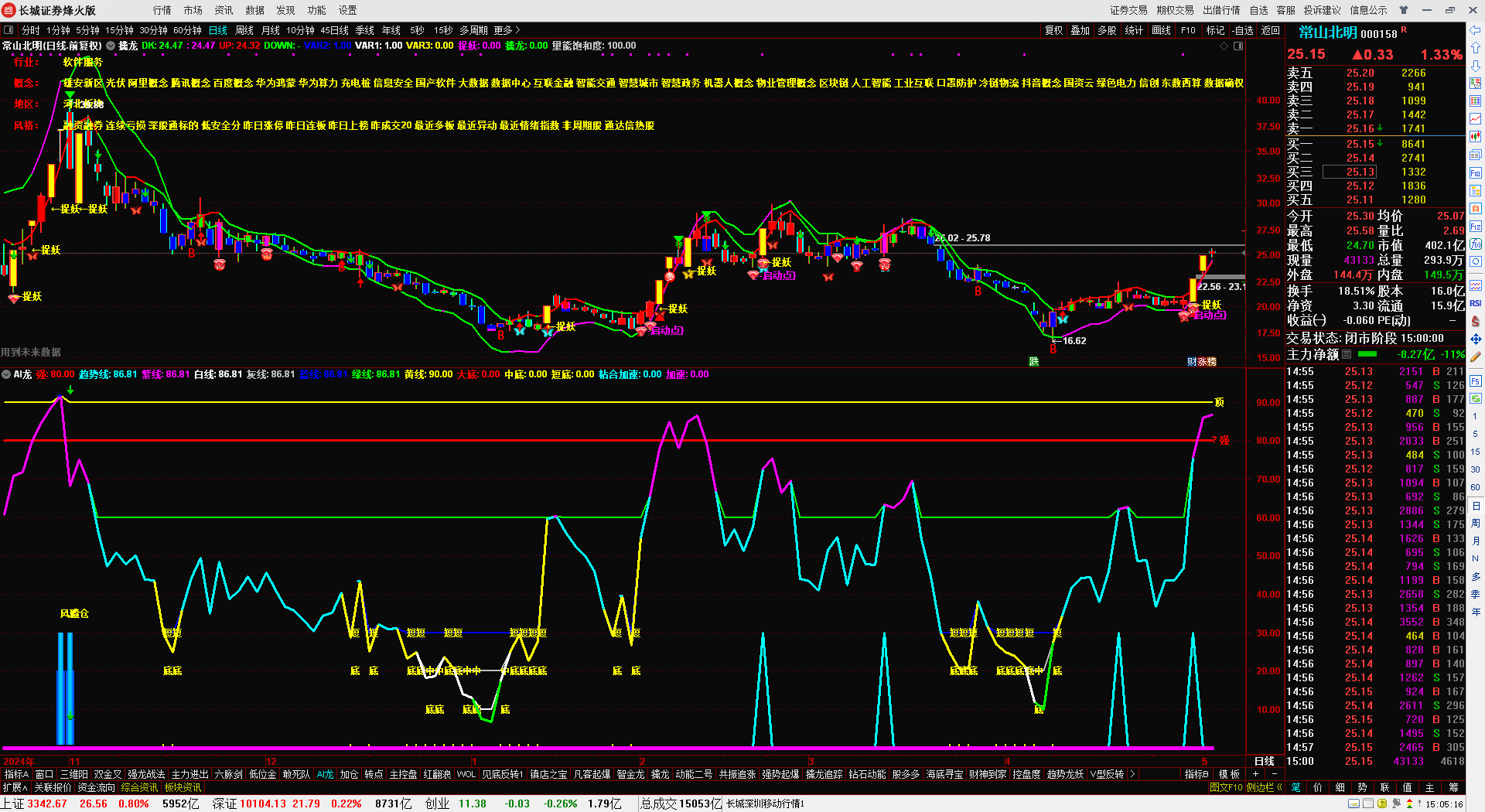This screenshot has height=812, width=1485.
Task: Click the F5 sidebar icon
Action: (x=1476, y=380)
